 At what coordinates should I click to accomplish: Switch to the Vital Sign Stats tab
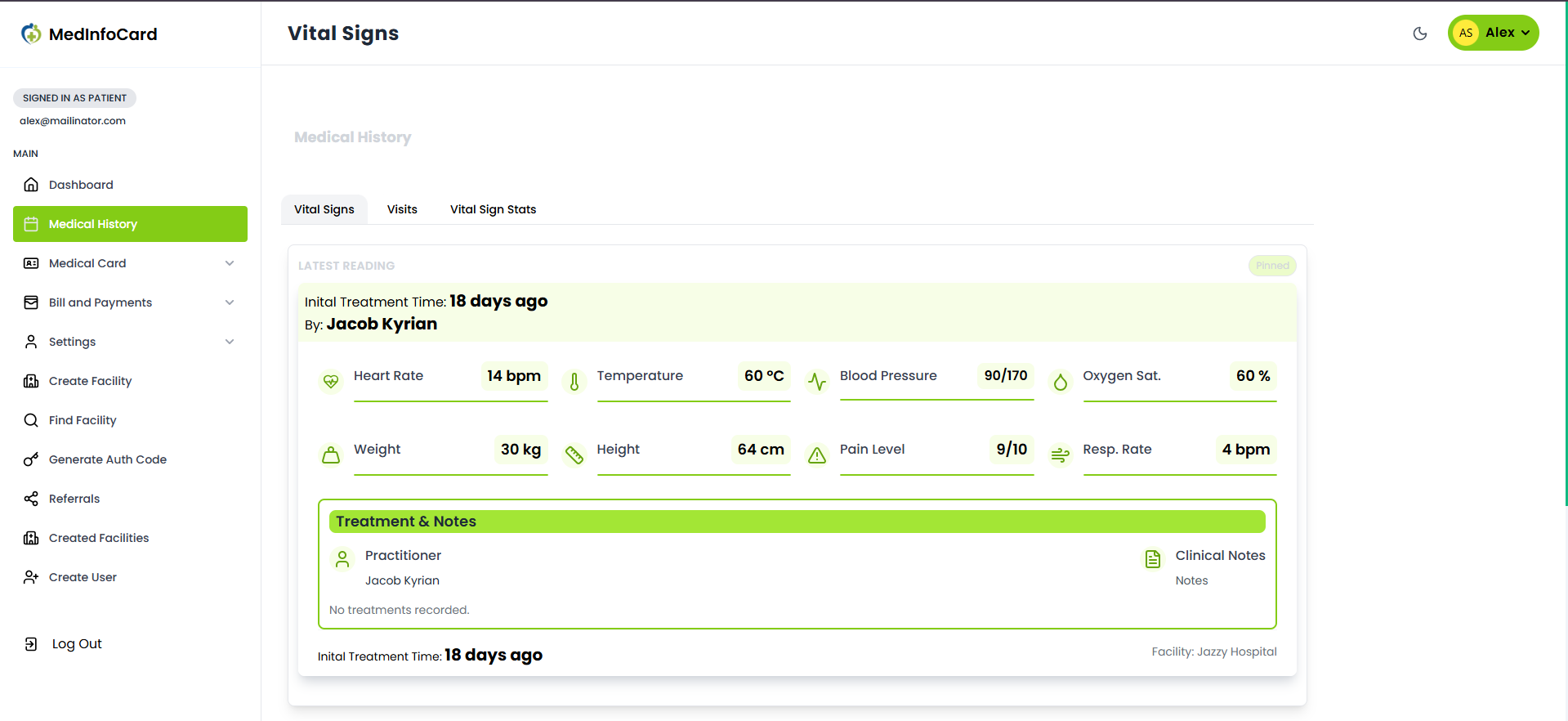click(493, 209)
